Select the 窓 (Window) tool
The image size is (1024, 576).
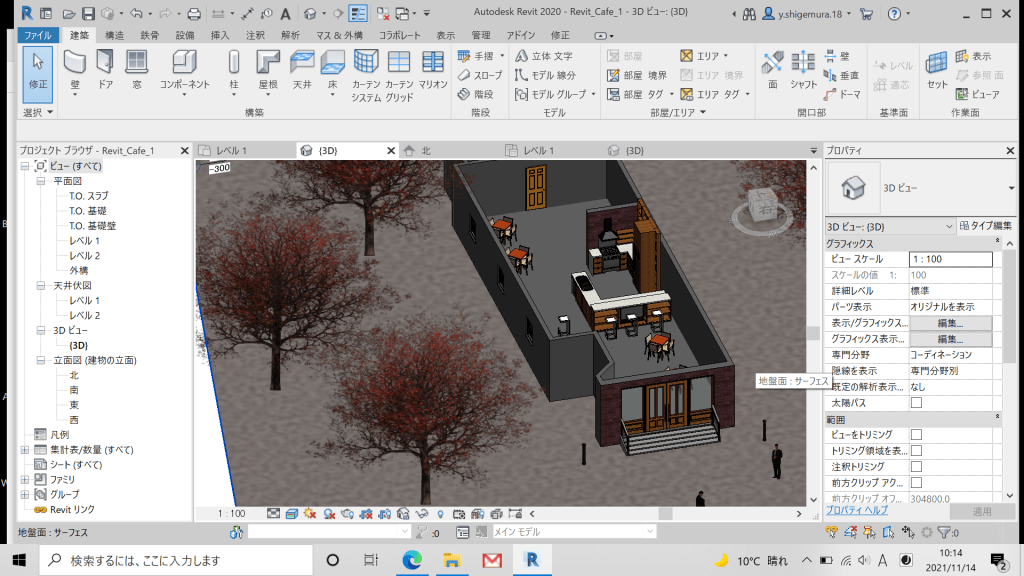[135, 68]
